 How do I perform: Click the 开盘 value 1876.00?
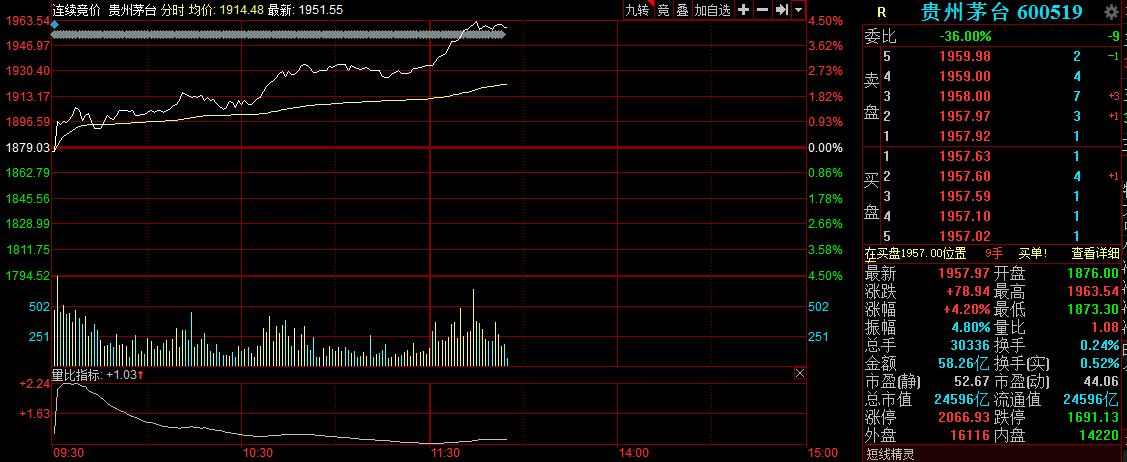pyautogui.click(x=1092, y=273)
